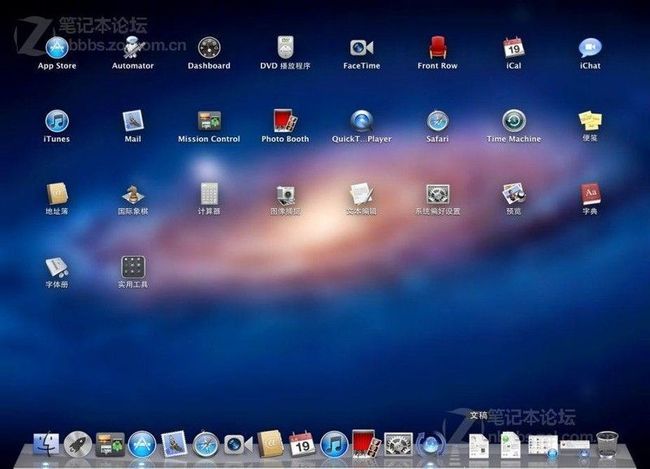Viewport: 650px width, 469px height.
Task: Launch Time Machine from Launchpad grid
Action: (514, 121)
